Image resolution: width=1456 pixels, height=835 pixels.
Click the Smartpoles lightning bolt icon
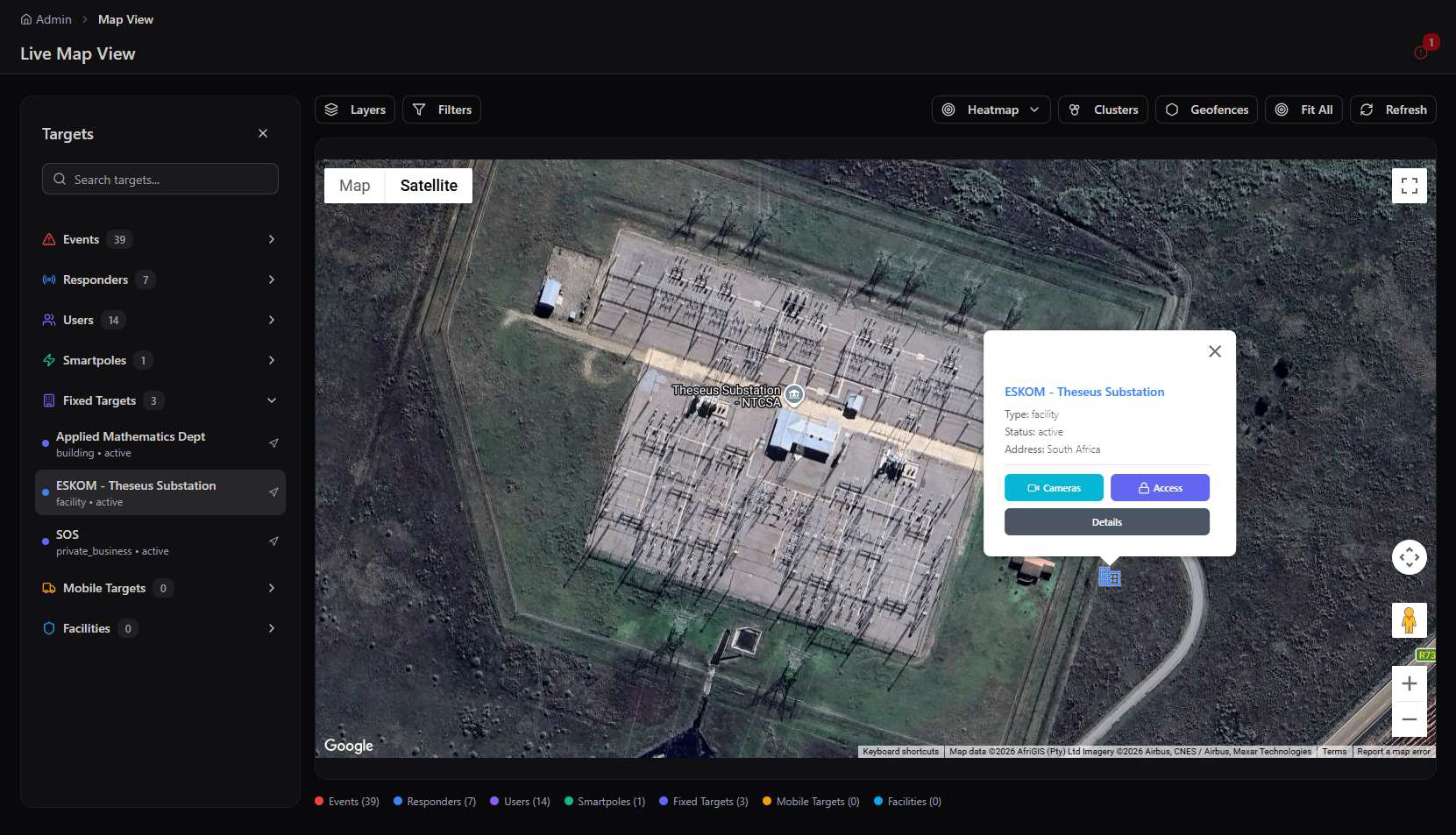click(x=49, y=360)
